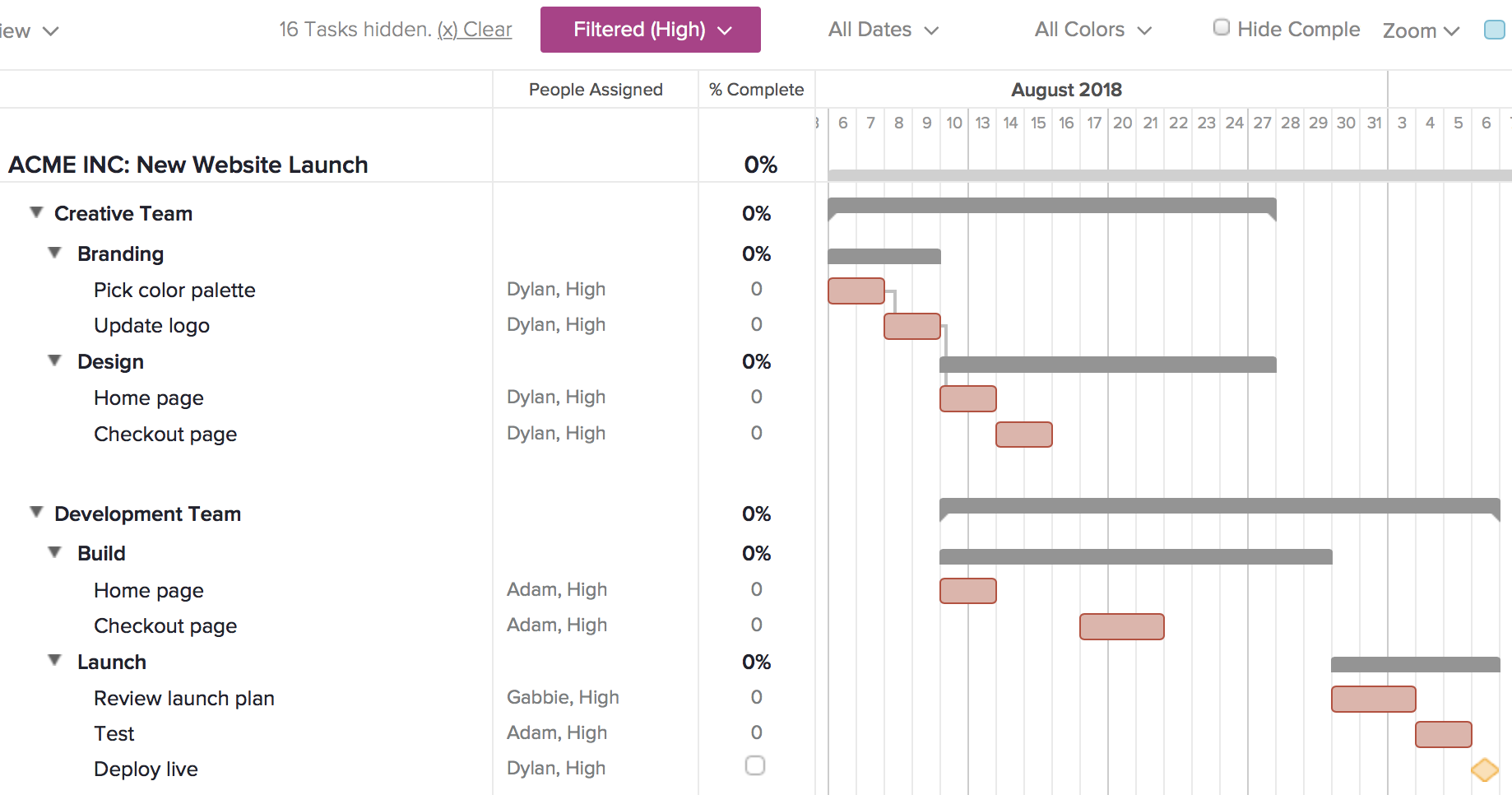Image resolution: width=1512 pixels, height=795 pixels.
Task: Collapse the Branding subgroup
Action: [54, 252]
